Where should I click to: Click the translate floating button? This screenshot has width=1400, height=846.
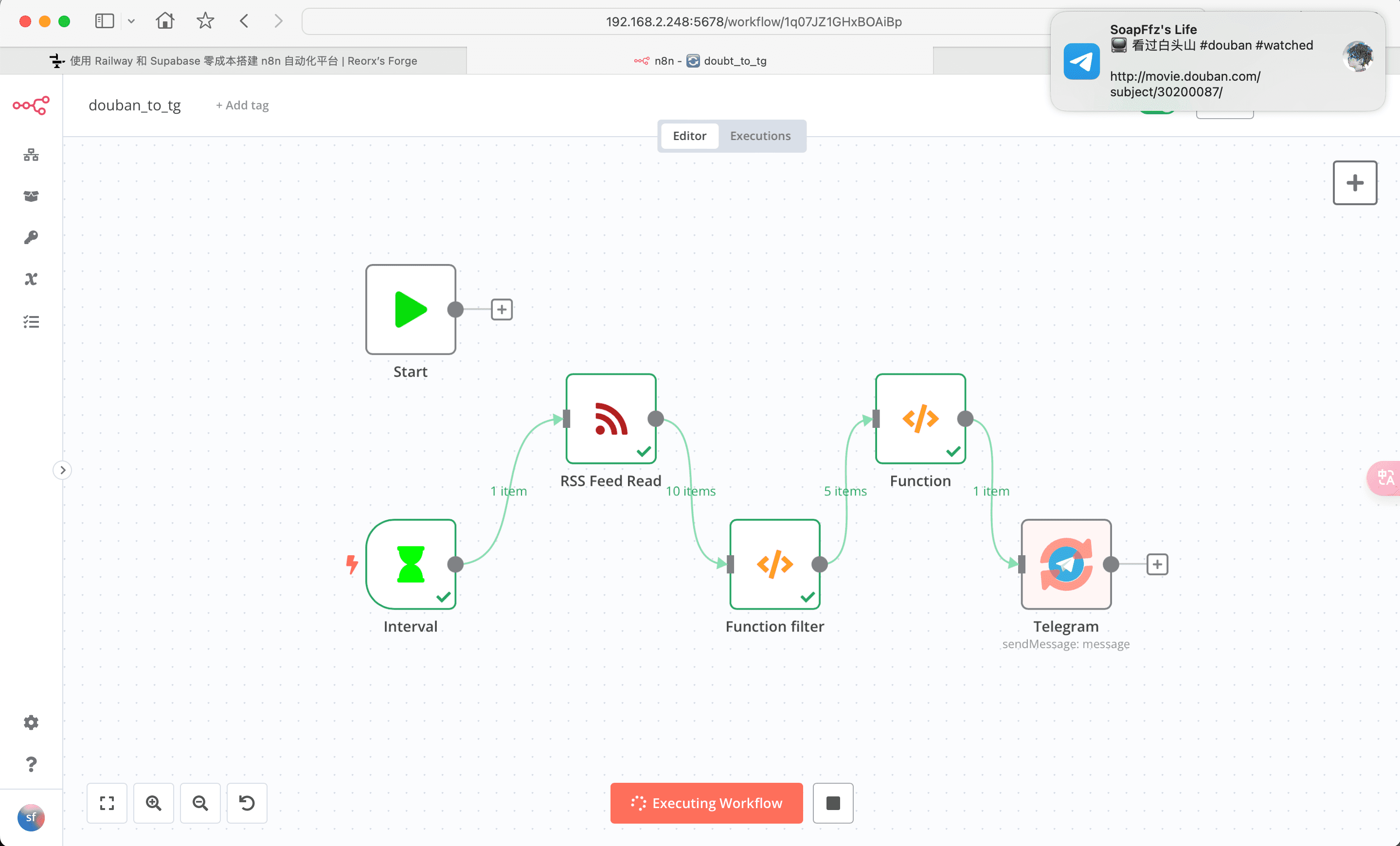(1384, 478)
